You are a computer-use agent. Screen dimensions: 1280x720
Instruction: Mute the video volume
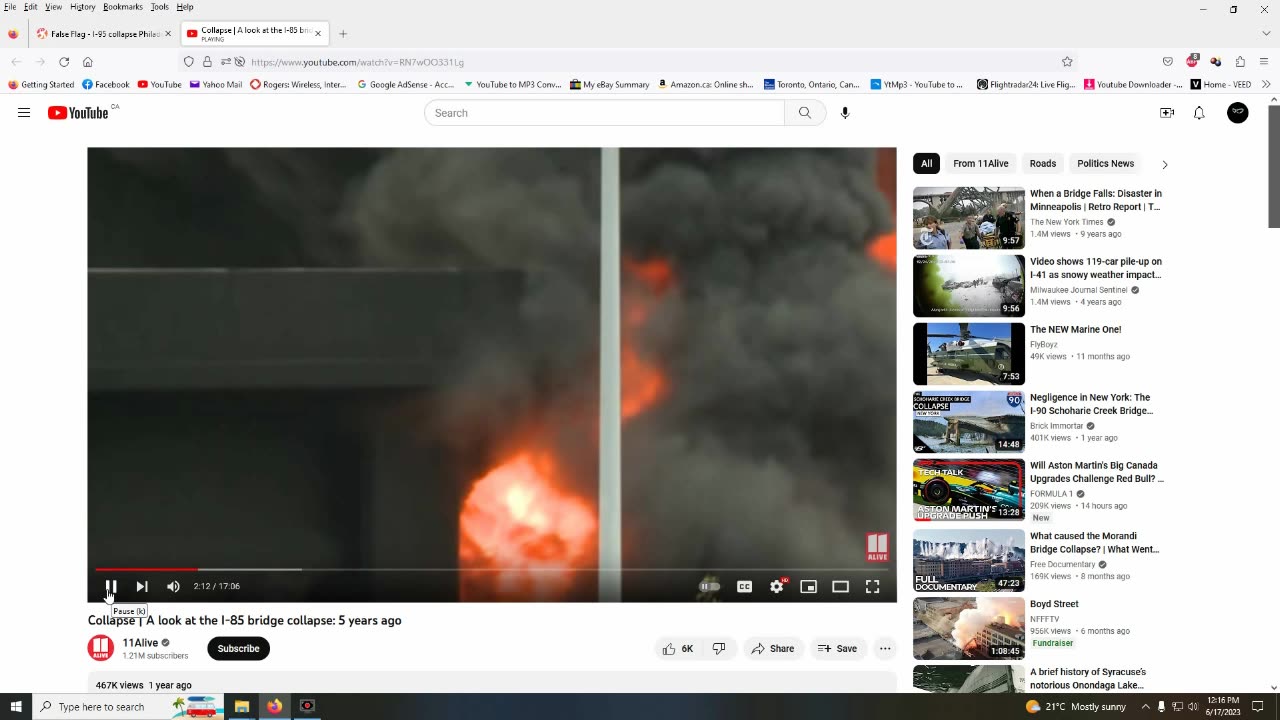coord(173,587)
